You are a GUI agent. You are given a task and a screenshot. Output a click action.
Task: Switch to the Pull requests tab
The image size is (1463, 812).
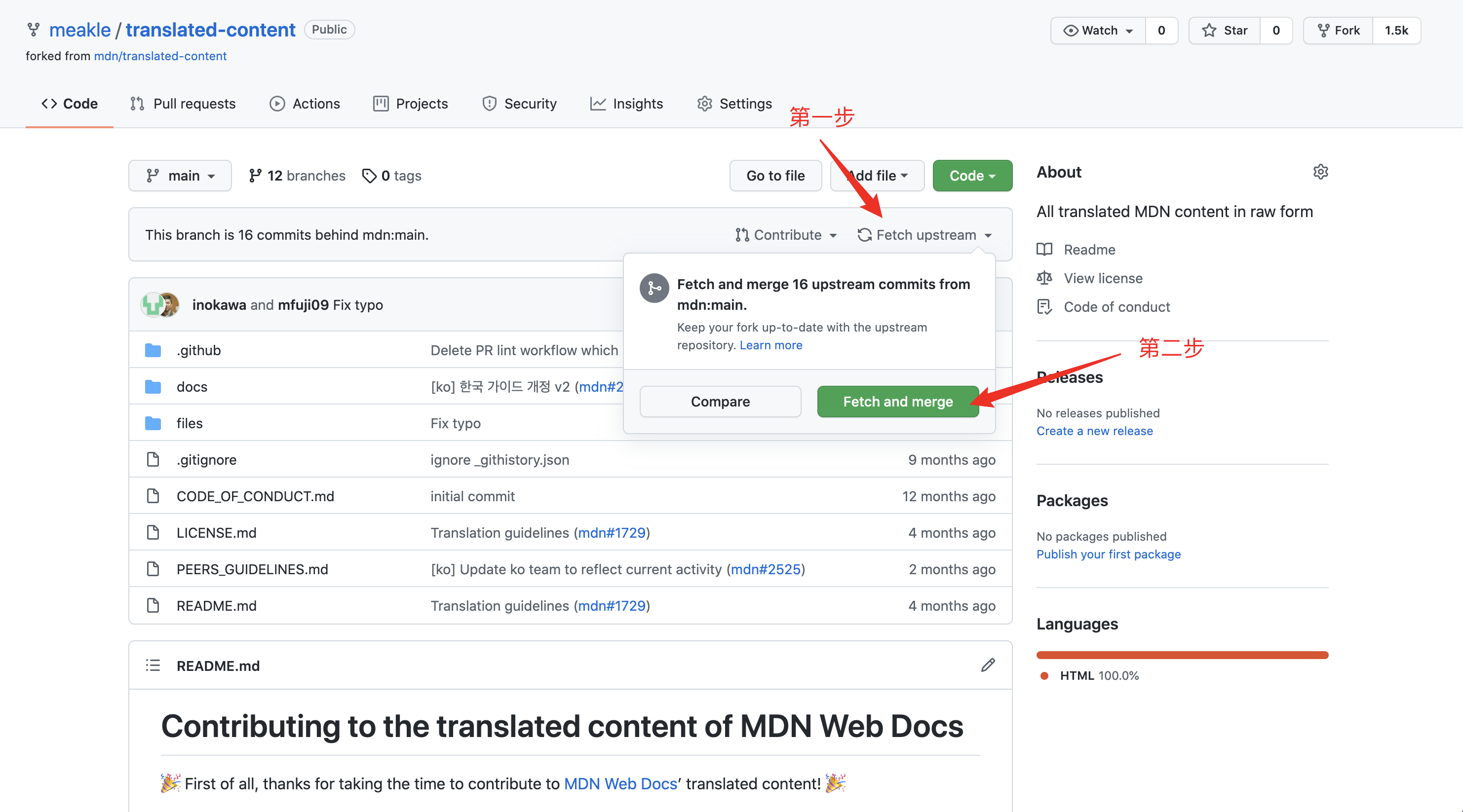tap(183, 104)
